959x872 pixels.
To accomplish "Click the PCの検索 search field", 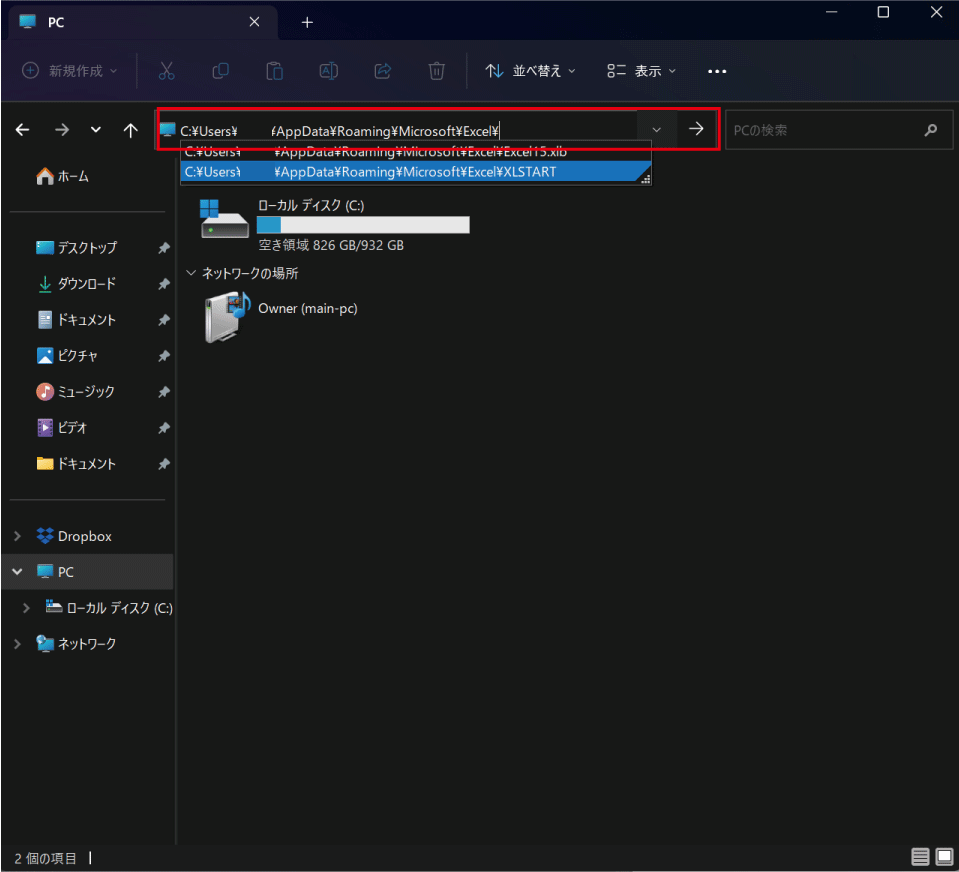I will coord(822,130).
